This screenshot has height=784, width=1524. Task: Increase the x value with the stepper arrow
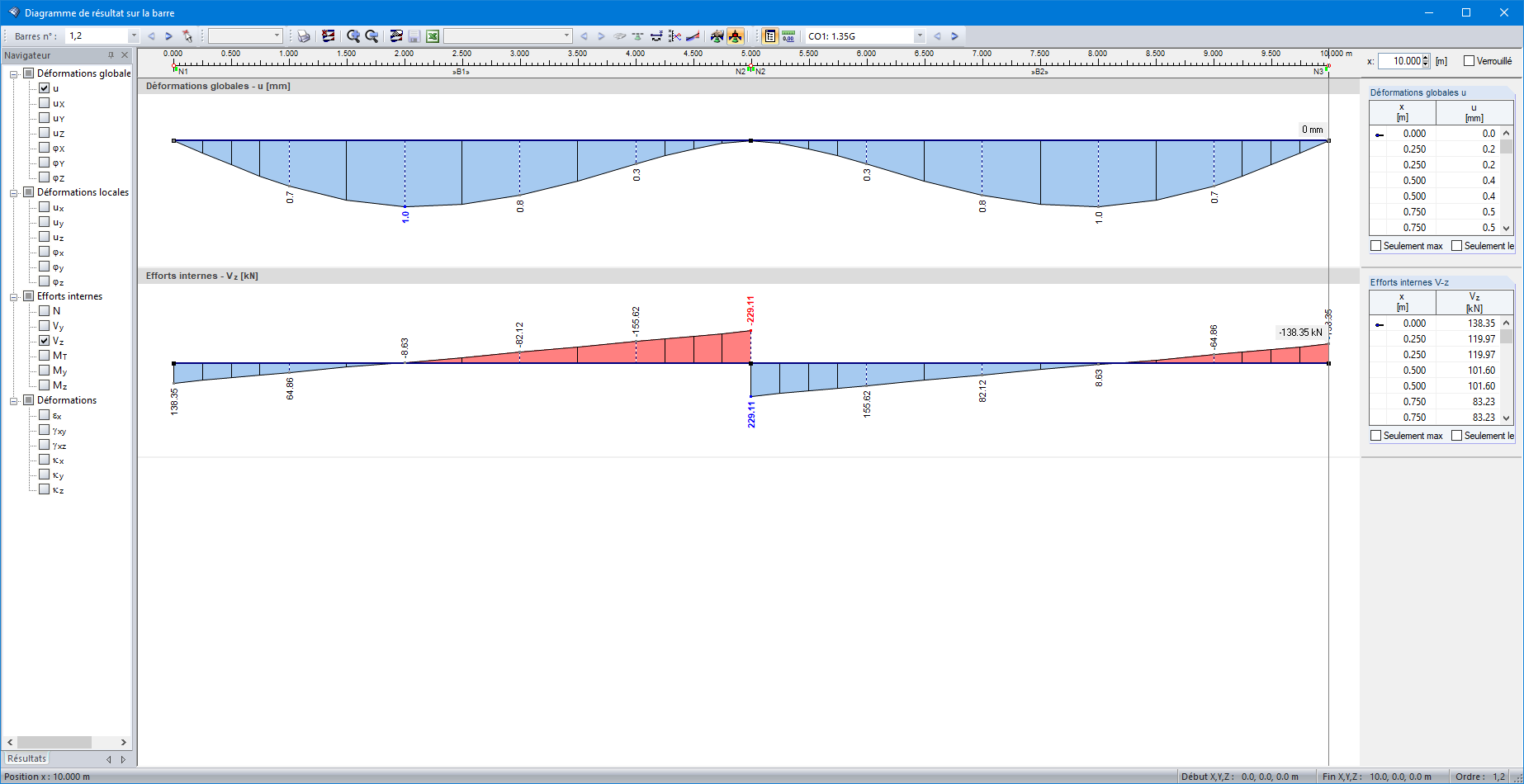pos(1426,56)
